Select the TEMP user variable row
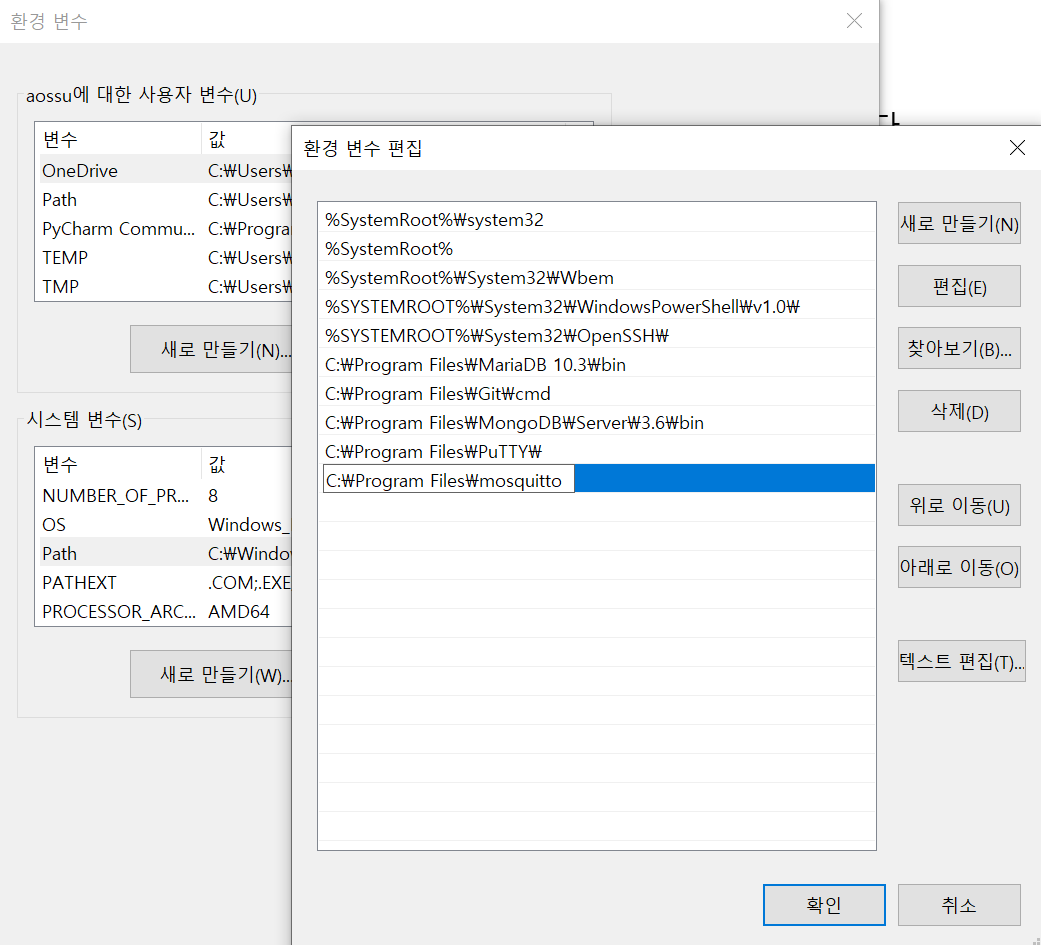Screen dimensions: 1041x945 click(166, 258)
